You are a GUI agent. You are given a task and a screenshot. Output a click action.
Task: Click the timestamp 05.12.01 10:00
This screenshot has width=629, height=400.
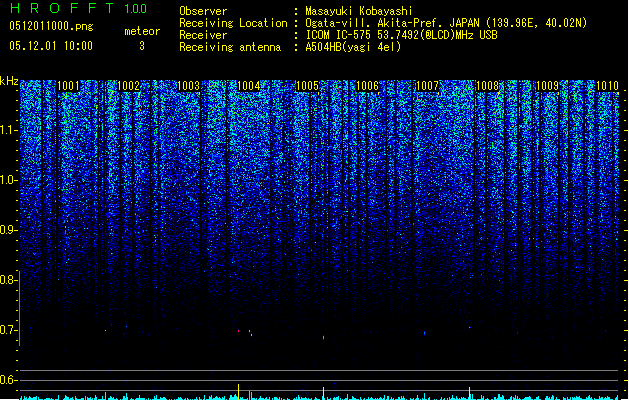coord(51,46)
